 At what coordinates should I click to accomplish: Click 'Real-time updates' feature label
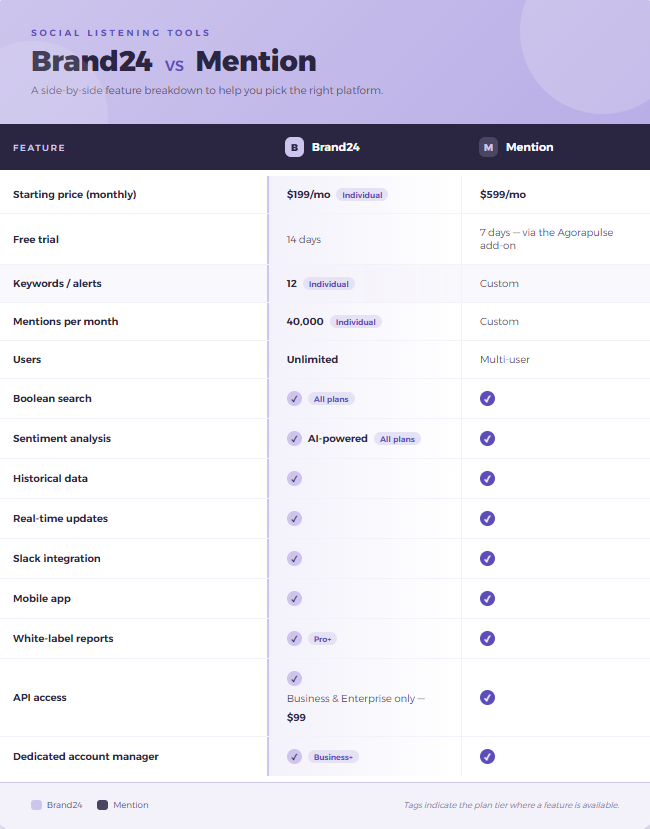pos(60,519)
